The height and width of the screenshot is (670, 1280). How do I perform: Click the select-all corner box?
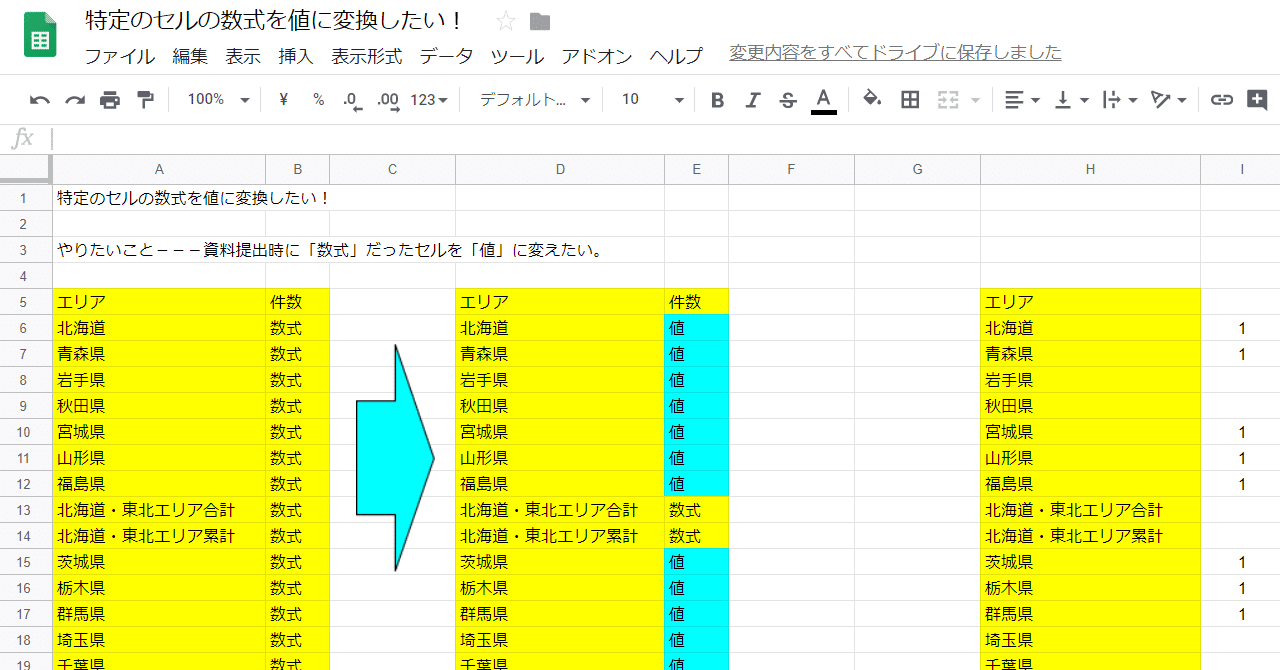[26, 170]
